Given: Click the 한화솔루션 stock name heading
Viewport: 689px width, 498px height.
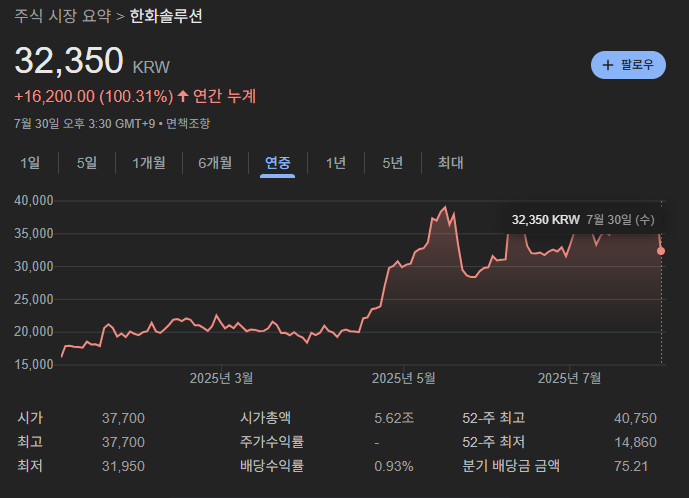Looking at the screenshot, I should click(166, 16).
